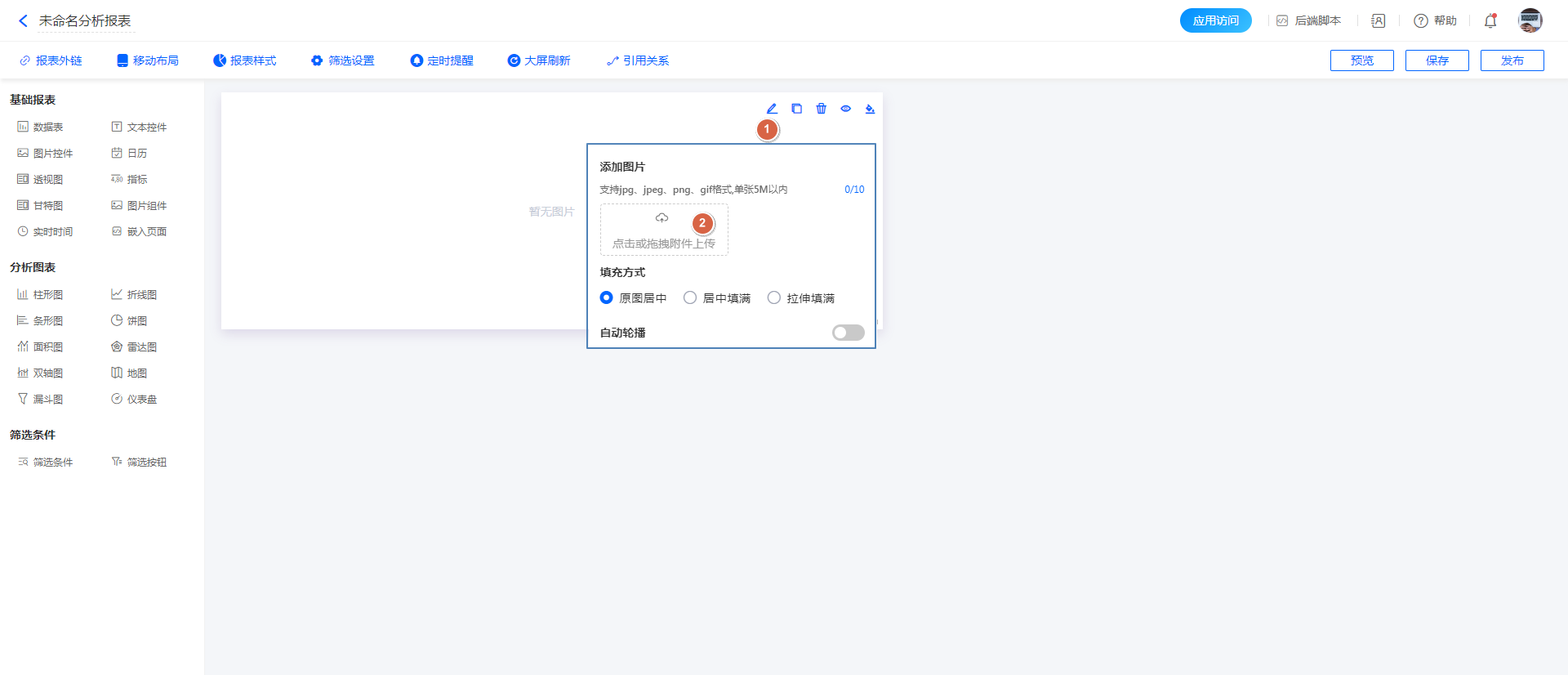Viewport: 1568px width, 675px height.
Task: Click the image upload drop area
Action: pyautogui.click(x=663, y=230)
